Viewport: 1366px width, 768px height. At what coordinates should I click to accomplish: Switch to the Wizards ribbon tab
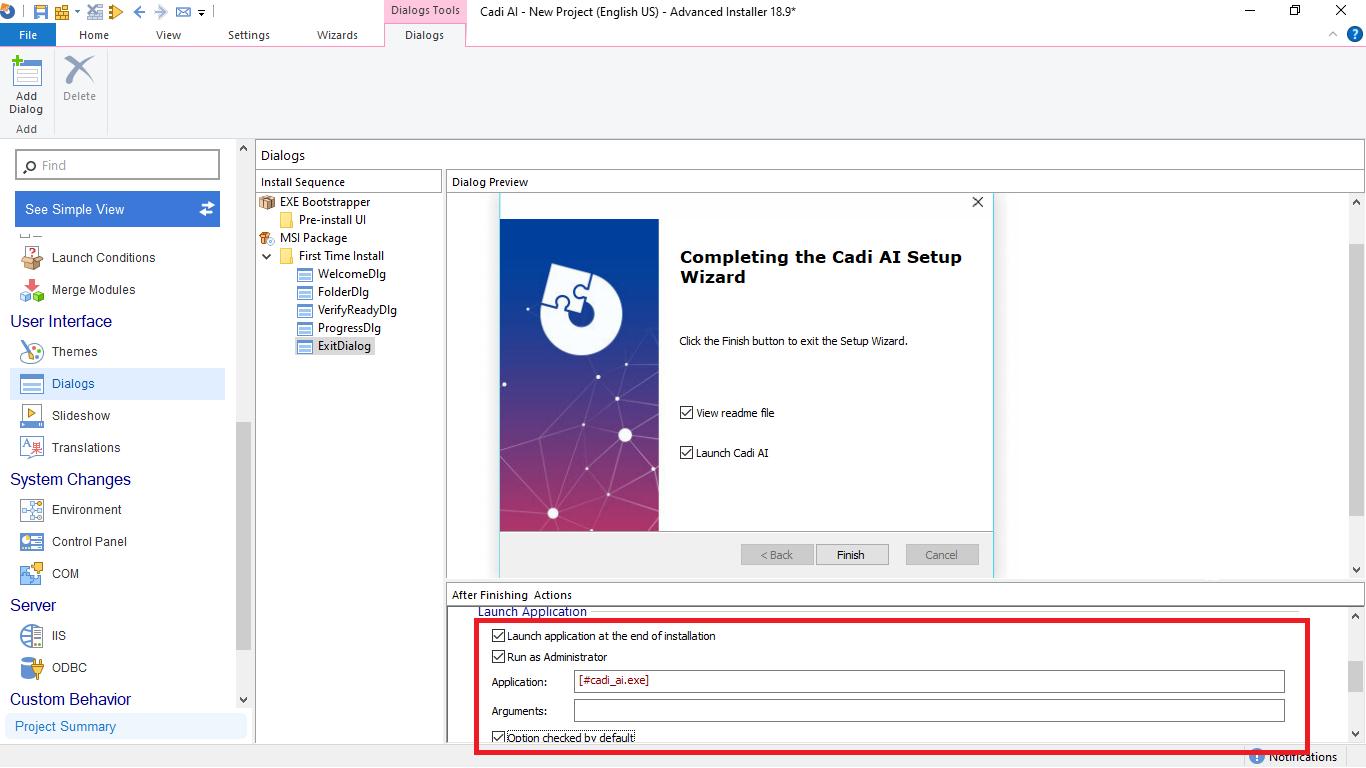(x=337, y=35)
